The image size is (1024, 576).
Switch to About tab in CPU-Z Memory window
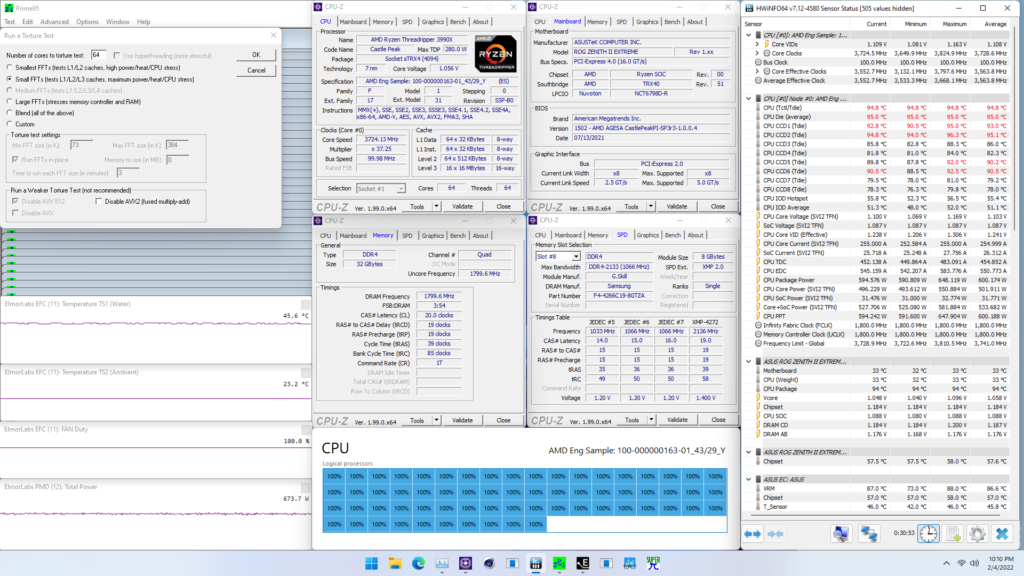coord(481,236)
